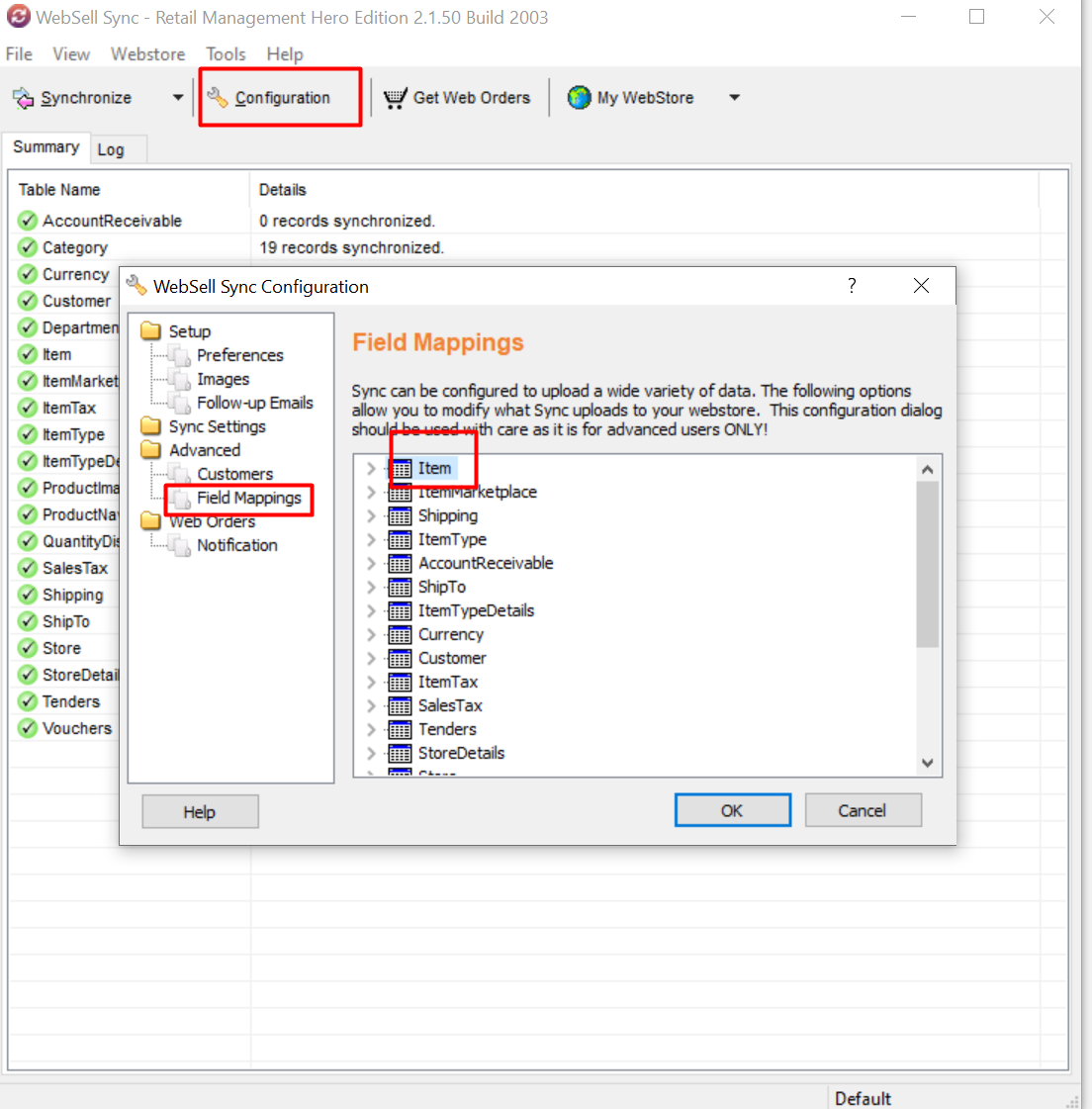This screenshot has height=1109, width=1092.
Task: Click the green check beside Vouchers
Action: point(28,728)
